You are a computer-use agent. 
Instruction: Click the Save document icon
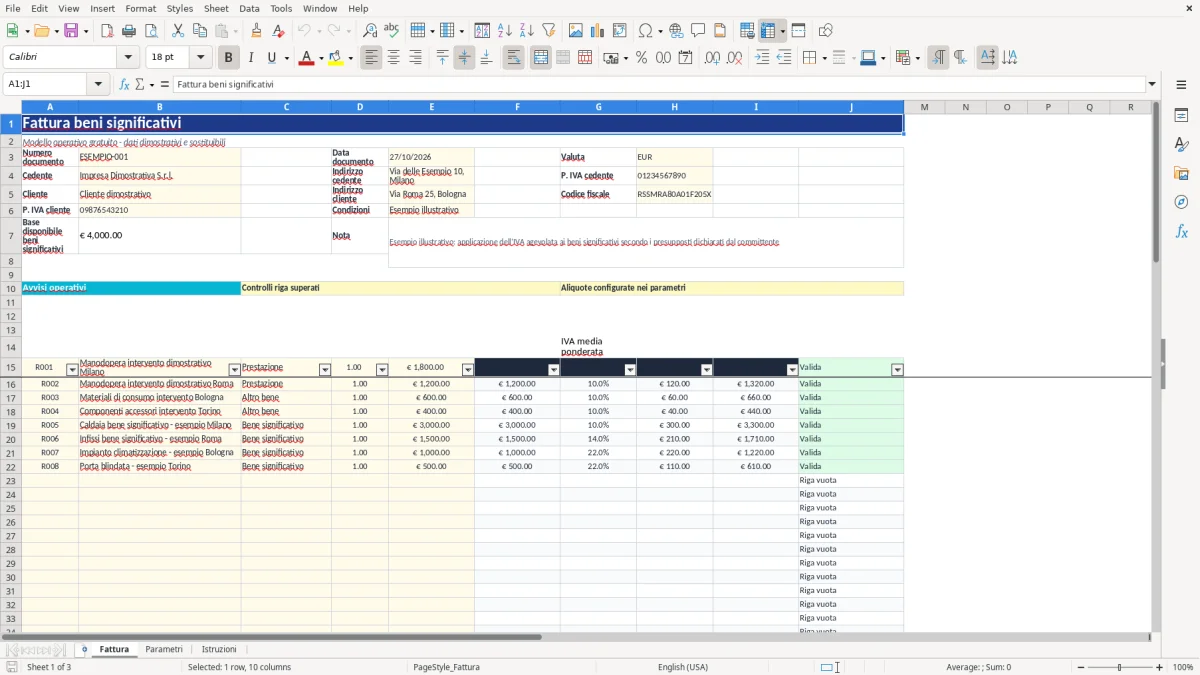point(71,31)
